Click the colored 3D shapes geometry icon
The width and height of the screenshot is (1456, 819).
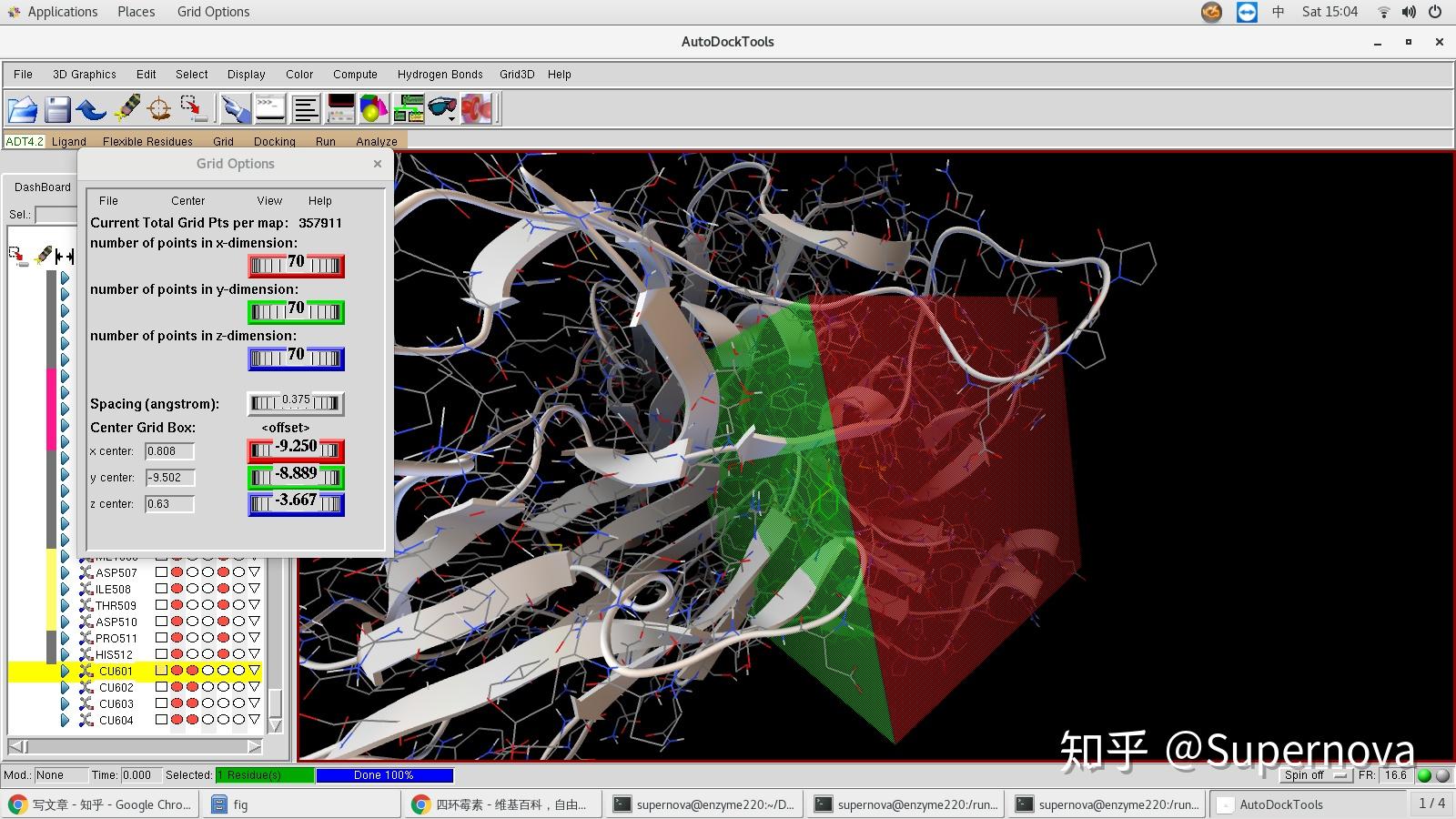click(374, 109)
